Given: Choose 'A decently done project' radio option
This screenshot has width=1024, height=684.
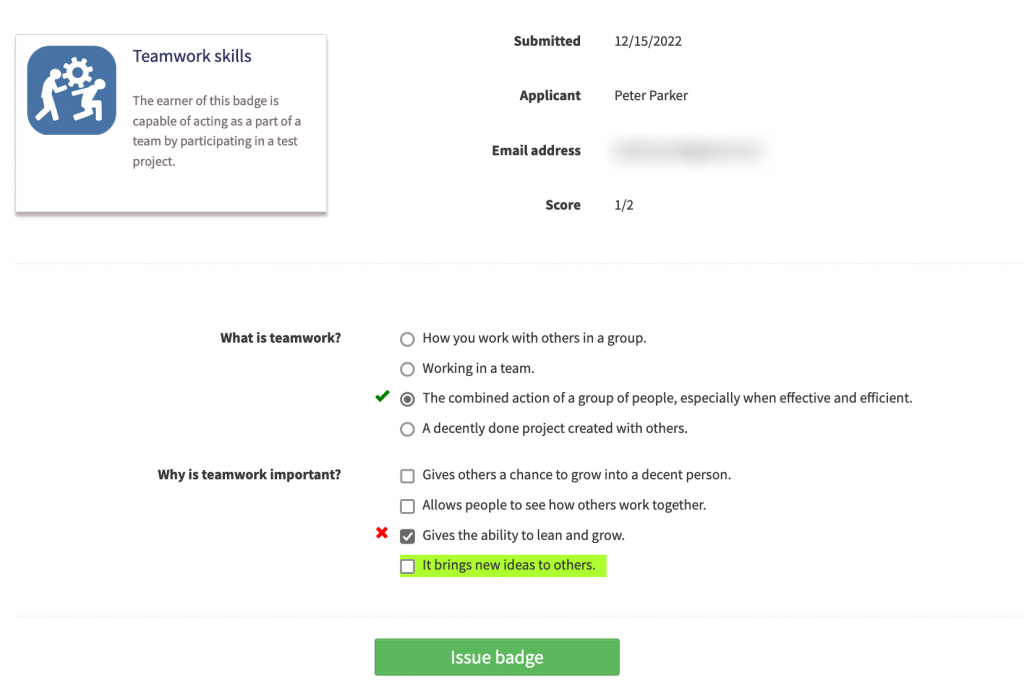Looking at the screenshot, I should coord(407,429).
